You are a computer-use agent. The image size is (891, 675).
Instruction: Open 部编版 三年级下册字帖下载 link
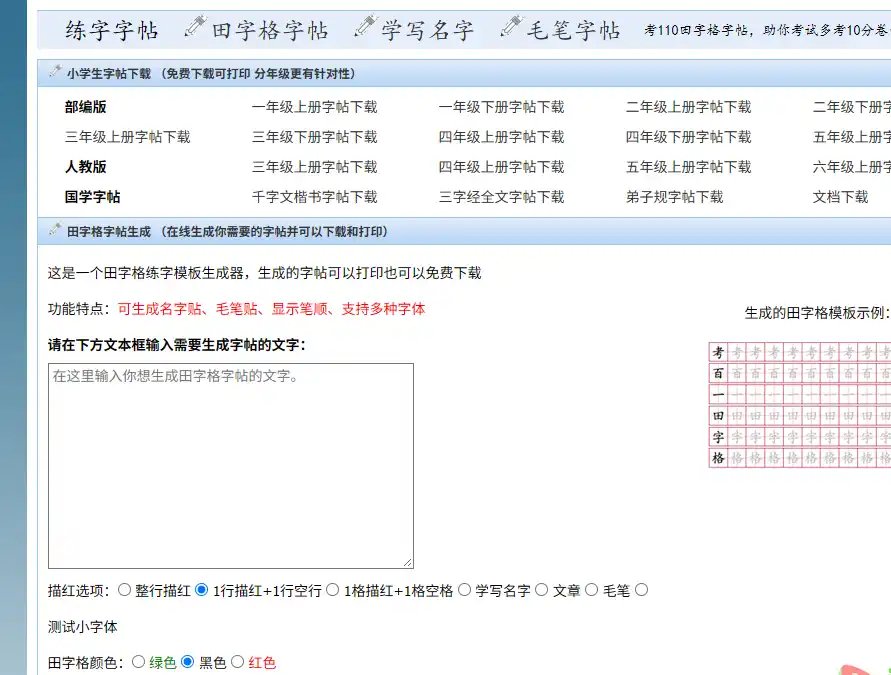[314, 137]
